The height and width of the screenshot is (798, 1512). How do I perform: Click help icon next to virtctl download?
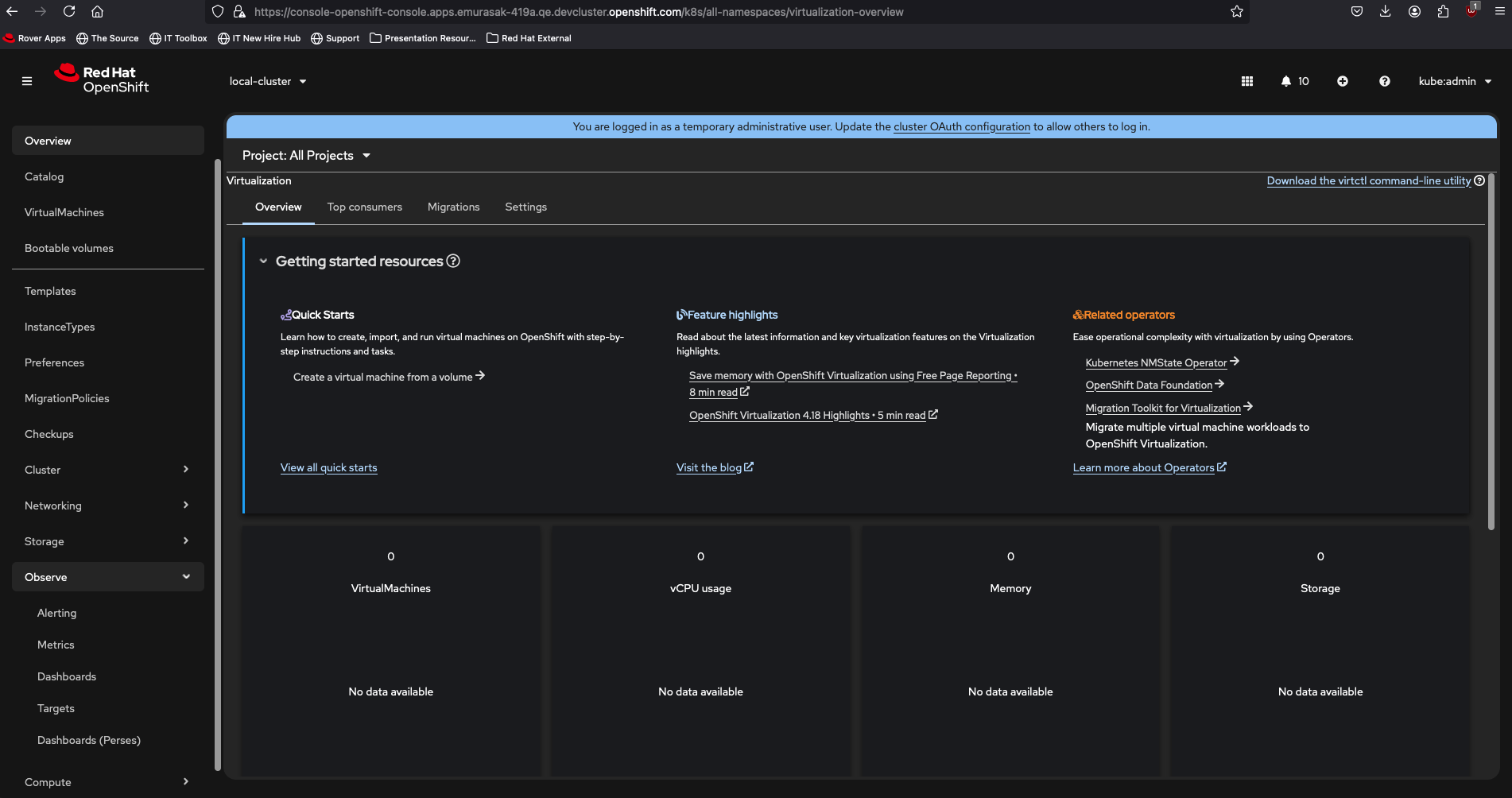point(1479,180)
